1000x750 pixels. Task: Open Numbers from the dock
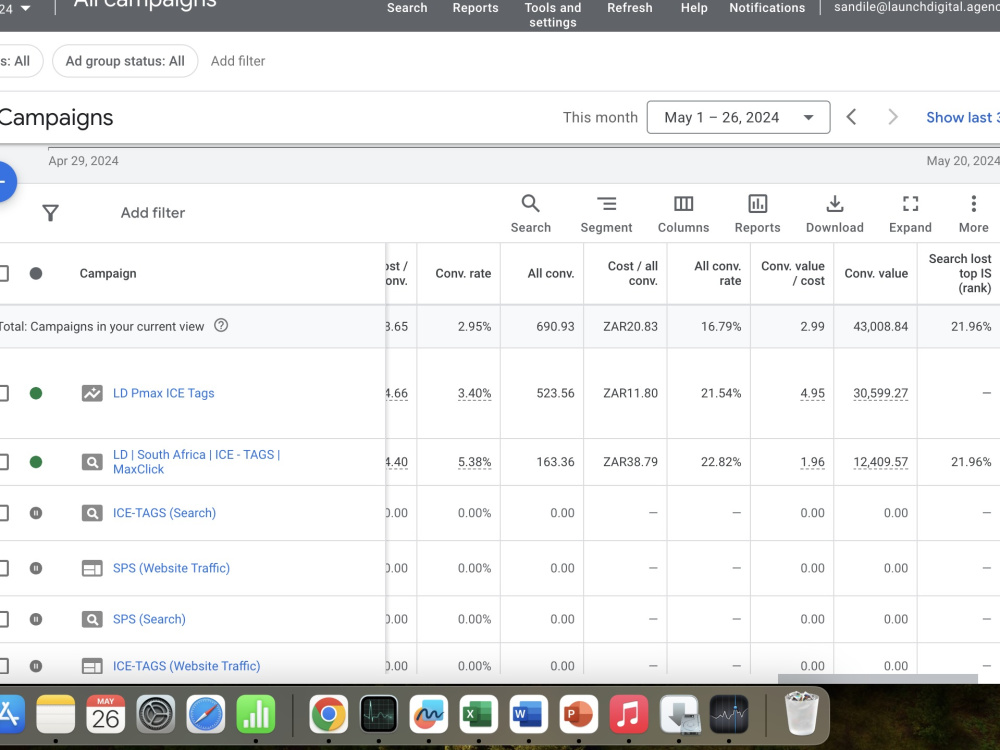(256, 714)
